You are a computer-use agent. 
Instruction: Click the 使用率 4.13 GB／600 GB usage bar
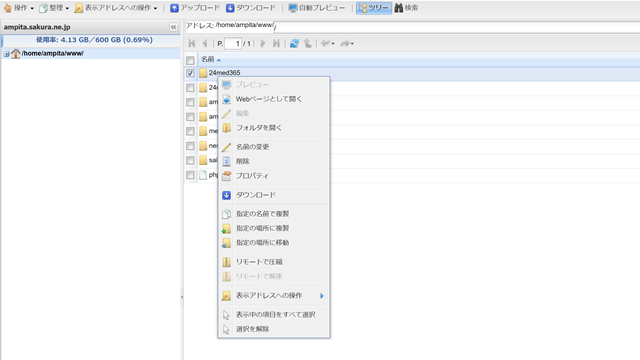tap(91, 40)
